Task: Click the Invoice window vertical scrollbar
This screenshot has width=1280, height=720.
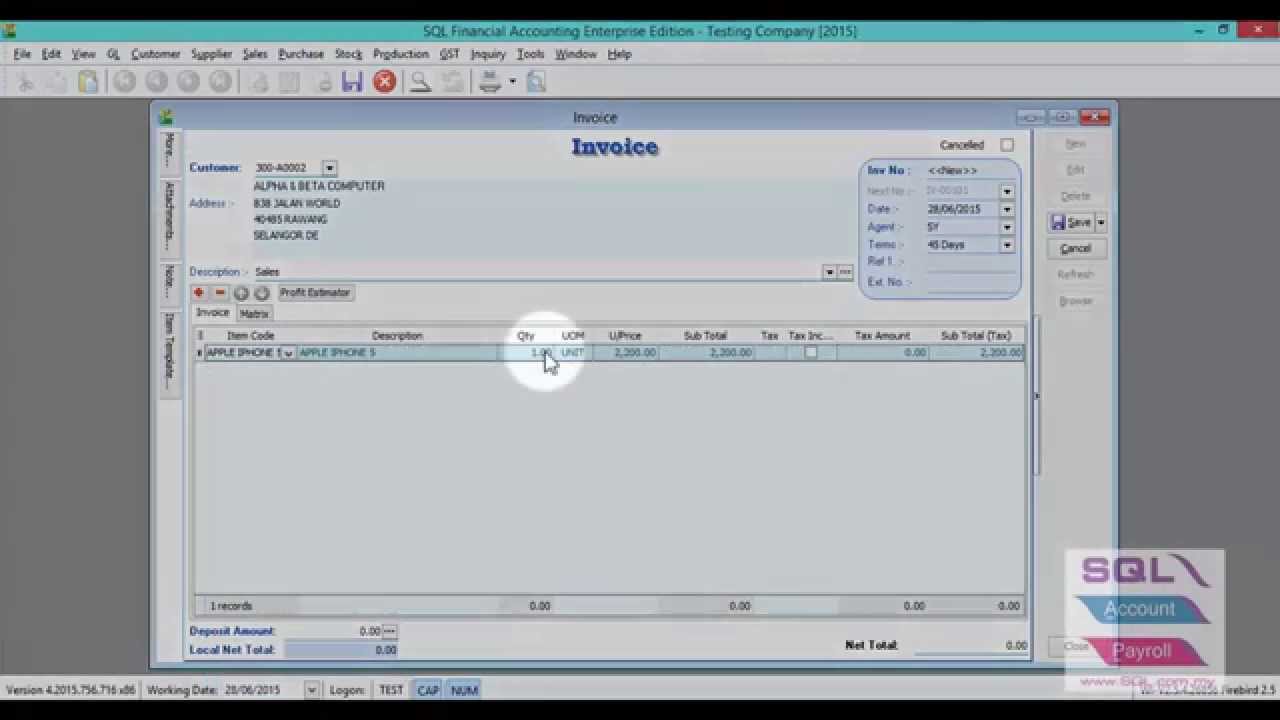Action: pyautogui.click(x=1036, y=396)
